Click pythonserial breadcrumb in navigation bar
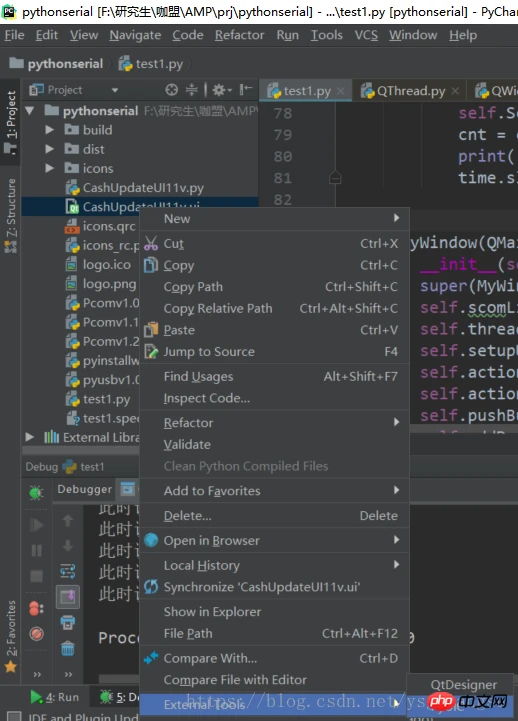Screen dimensions: 518x721 pyautogui.click(x=56, y=63)
